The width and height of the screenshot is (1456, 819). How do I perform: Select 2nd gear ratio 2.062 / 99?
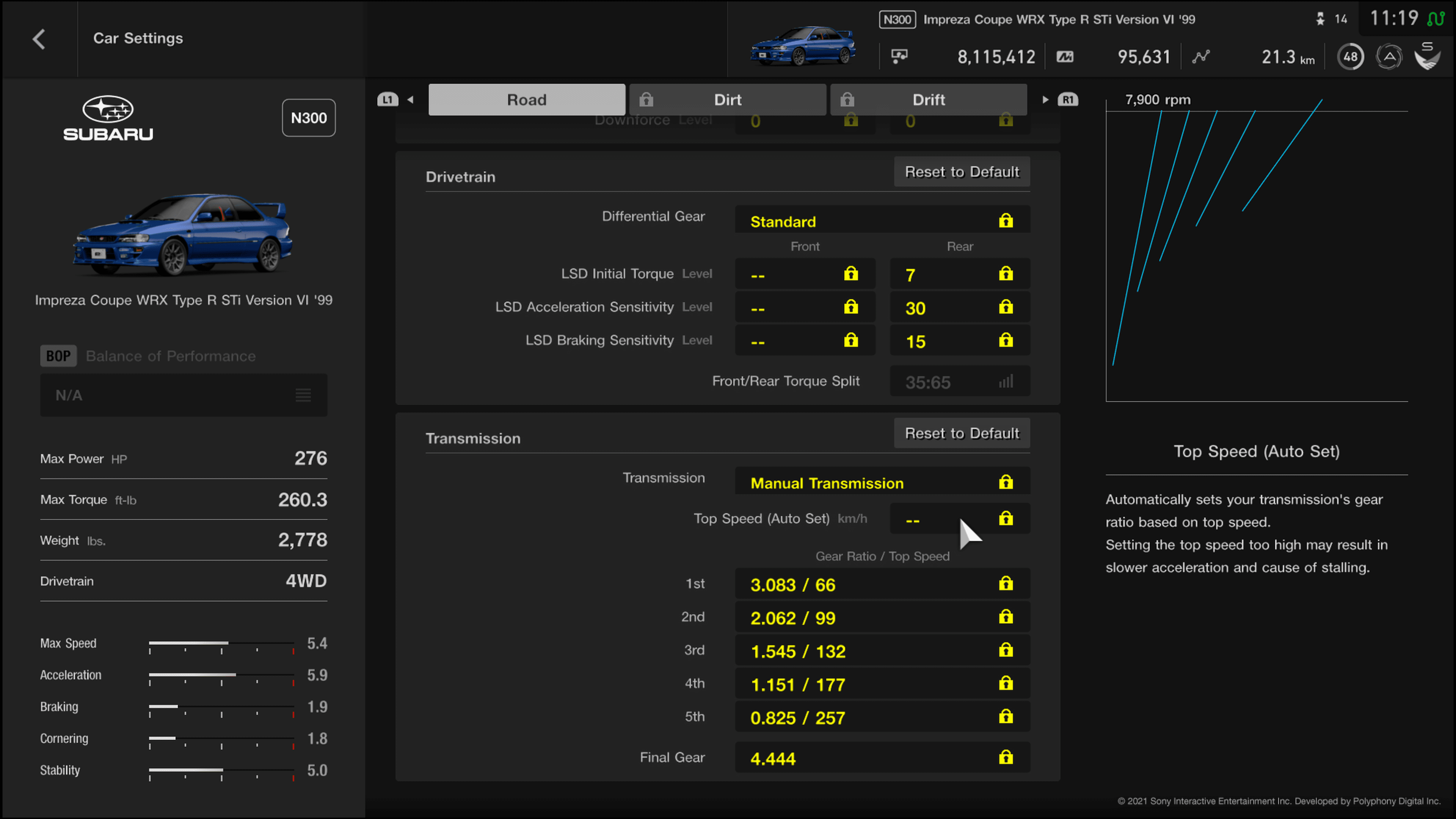(882, 617)
